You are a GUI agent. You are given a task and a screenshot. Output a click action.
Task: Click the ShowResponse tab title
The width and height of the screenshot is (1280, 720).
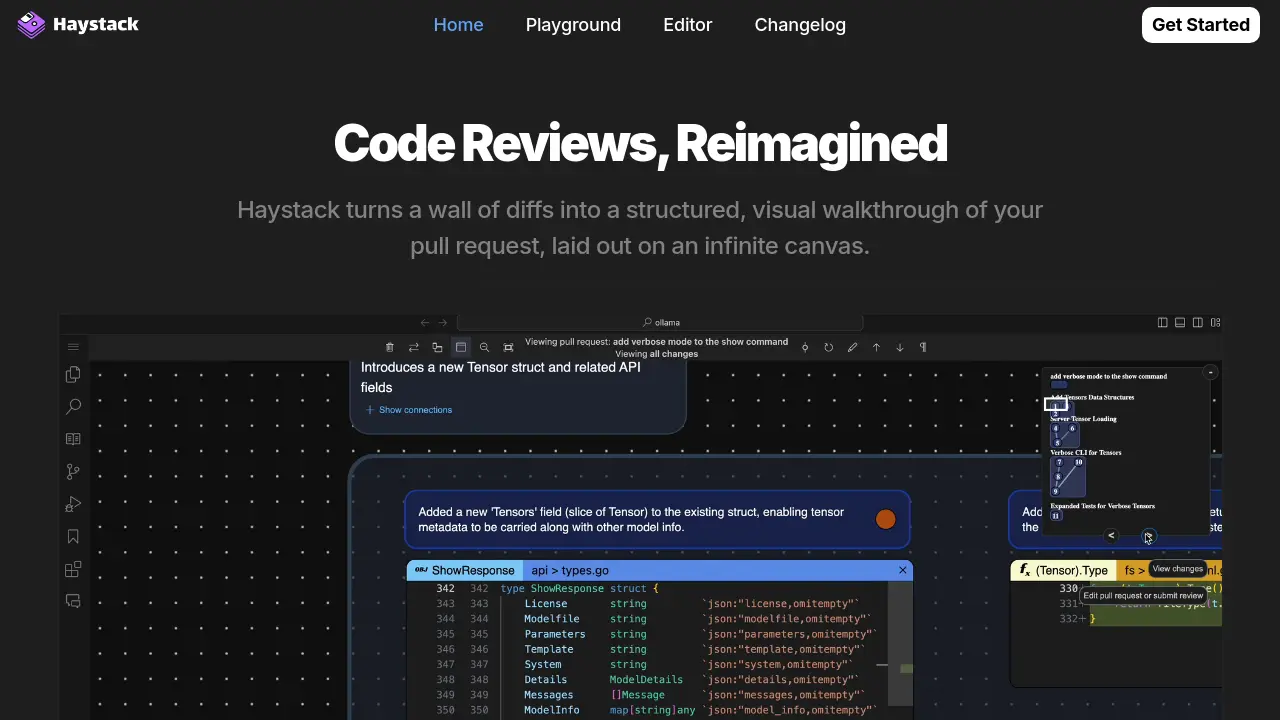pyautogui.click(x=473, y=570)
